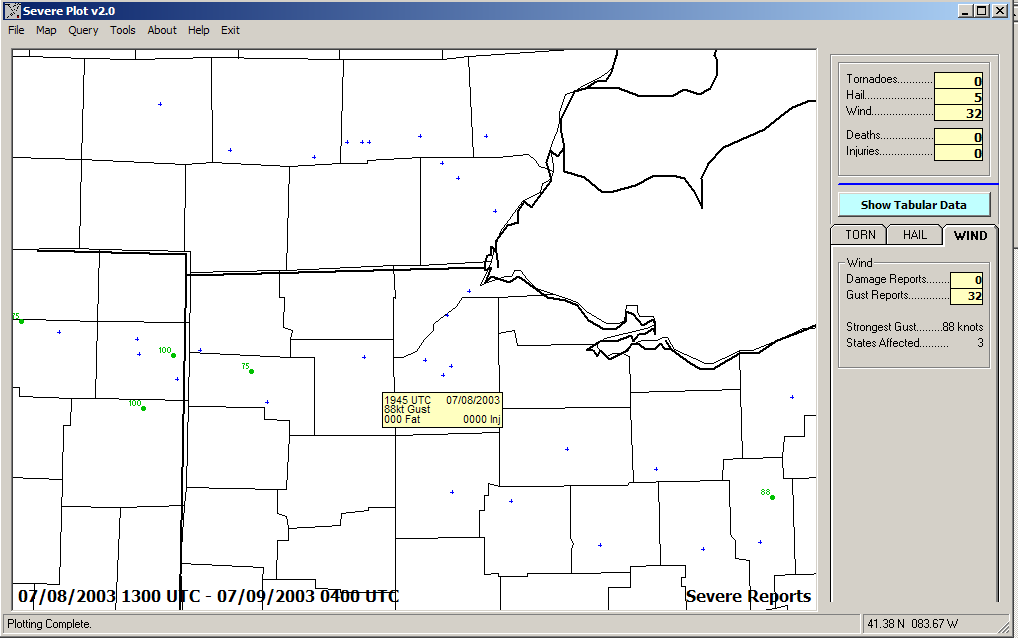Image resolution: width=1018 pixels, height=638 pixels.
Task: Click the green 75 marker at the map's left edge
Action: [x=21, y=321]
